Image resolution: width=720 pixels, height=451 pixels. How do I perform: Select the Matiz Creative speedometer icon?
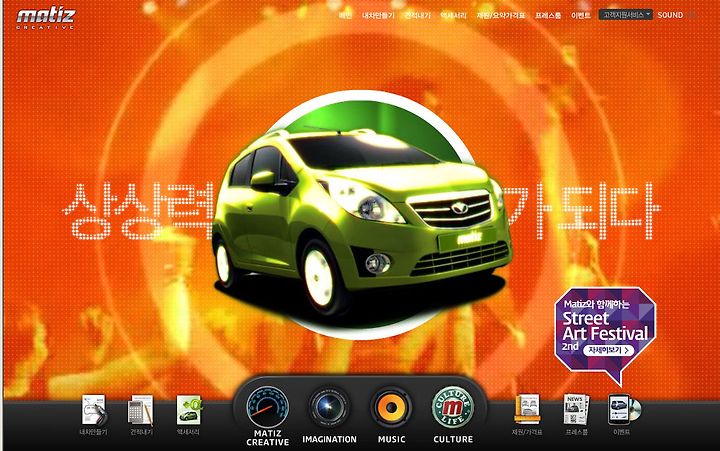coord(268,407)
